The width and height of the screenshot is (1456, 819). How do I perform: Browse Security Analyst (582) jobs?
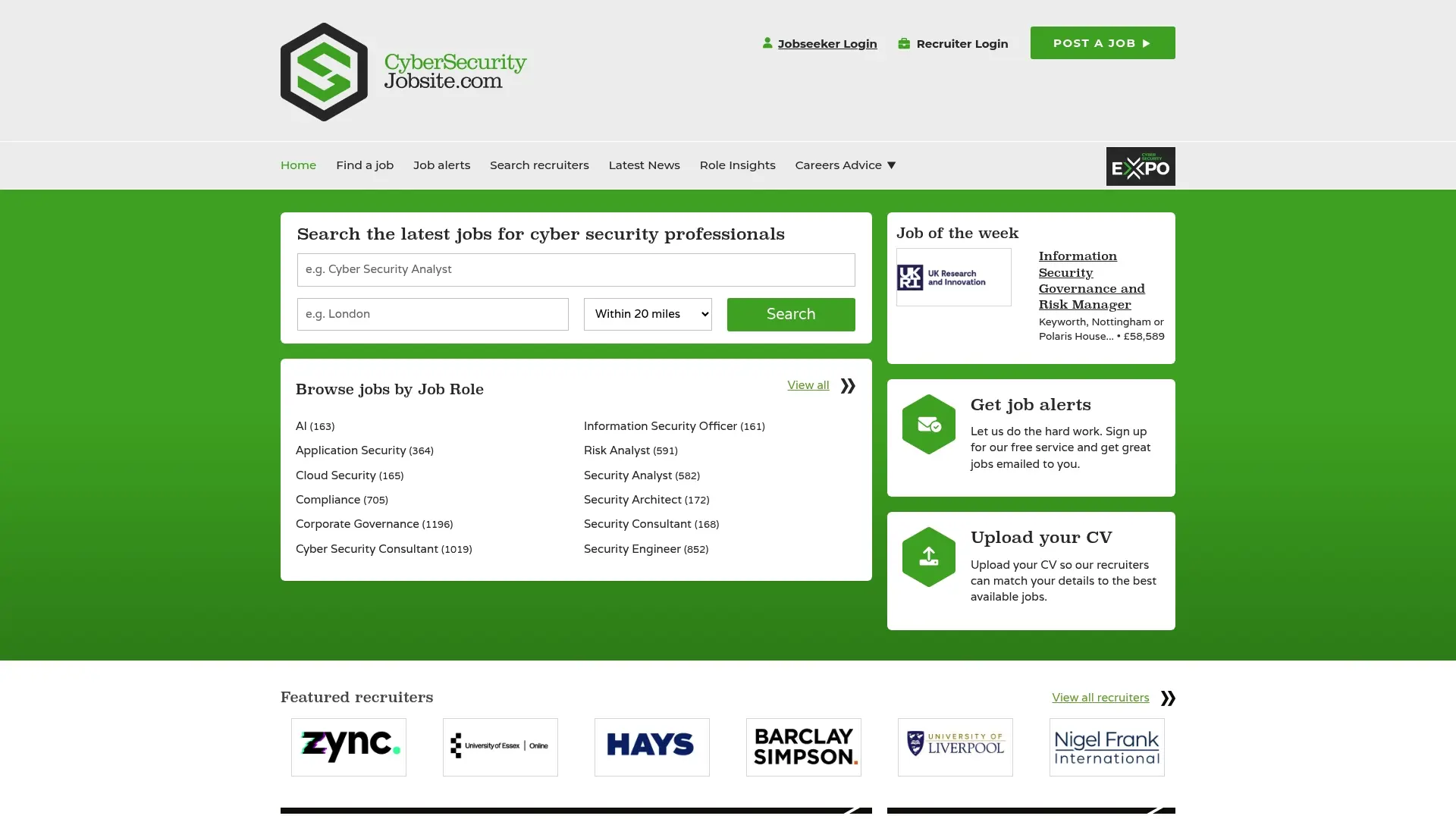click(x=642, y=475)
